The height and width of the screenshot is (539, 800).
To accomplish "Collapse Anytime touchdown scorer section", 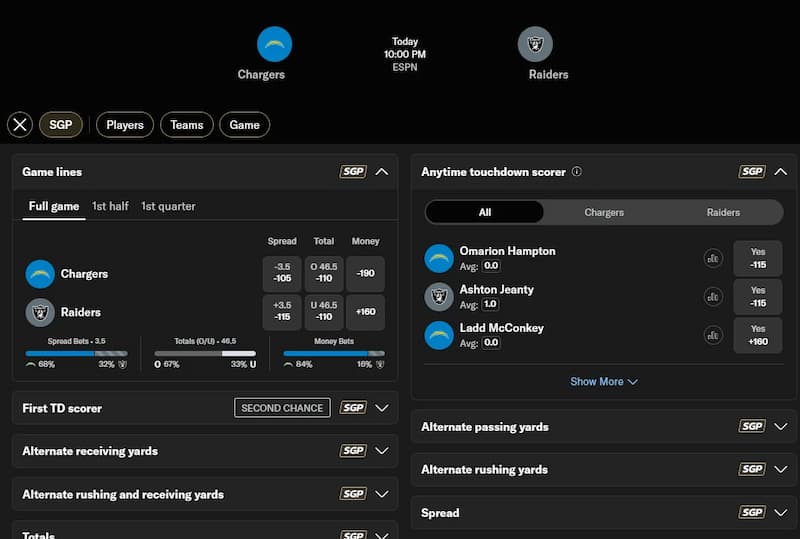I will coord(781,172).
